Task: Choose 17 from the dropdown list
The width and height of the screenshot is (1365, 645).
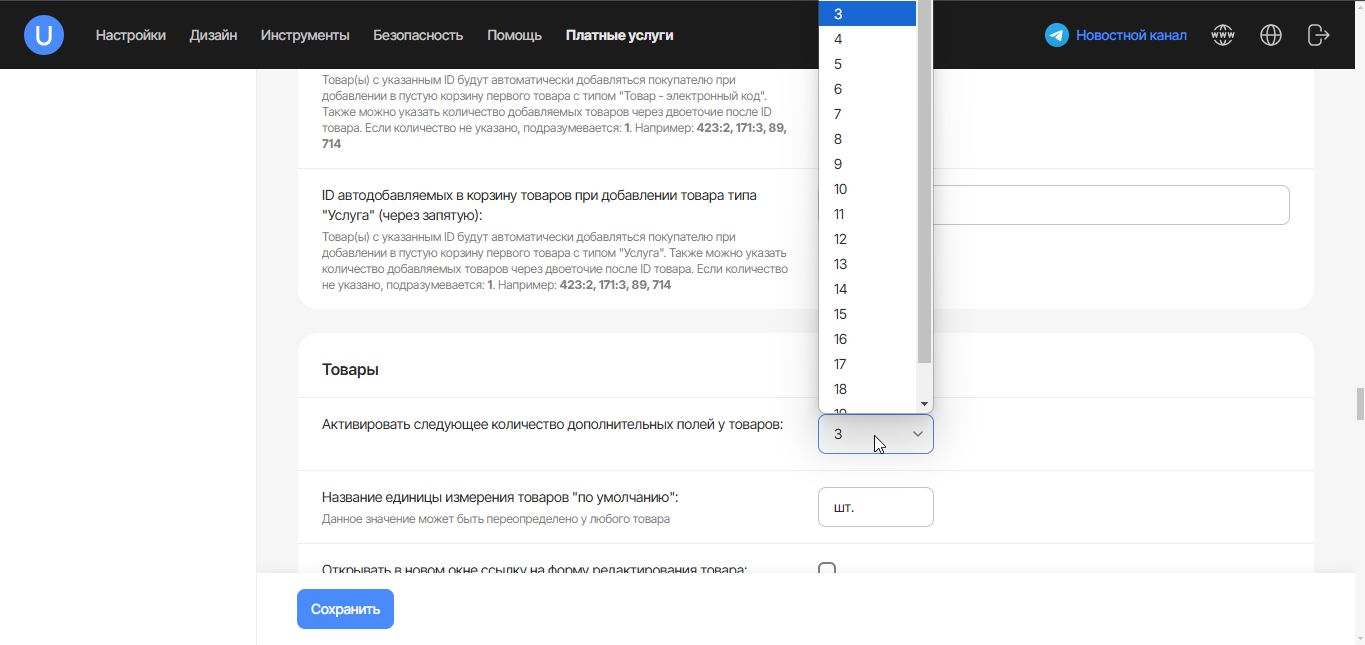Action: click(x=840, y=364)
